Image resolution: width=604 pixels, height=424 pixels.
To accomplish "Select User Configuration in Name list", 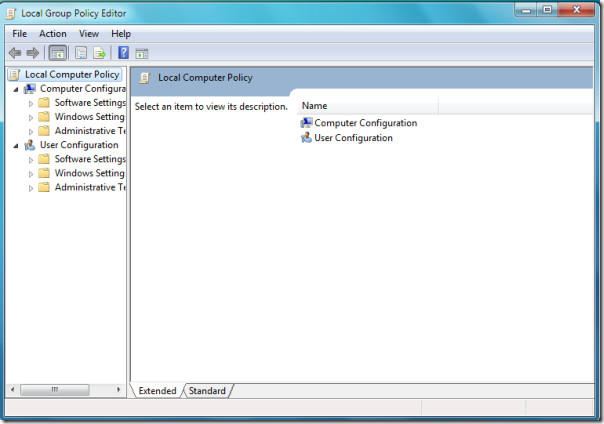I will (x=353, y=137).
